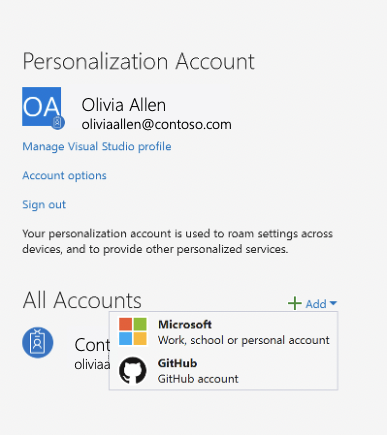Viewport: 388px width, 436px height.
Task: Select the 'GitHub account' description line
Action: pyautogui.click(x=198, y=379)
